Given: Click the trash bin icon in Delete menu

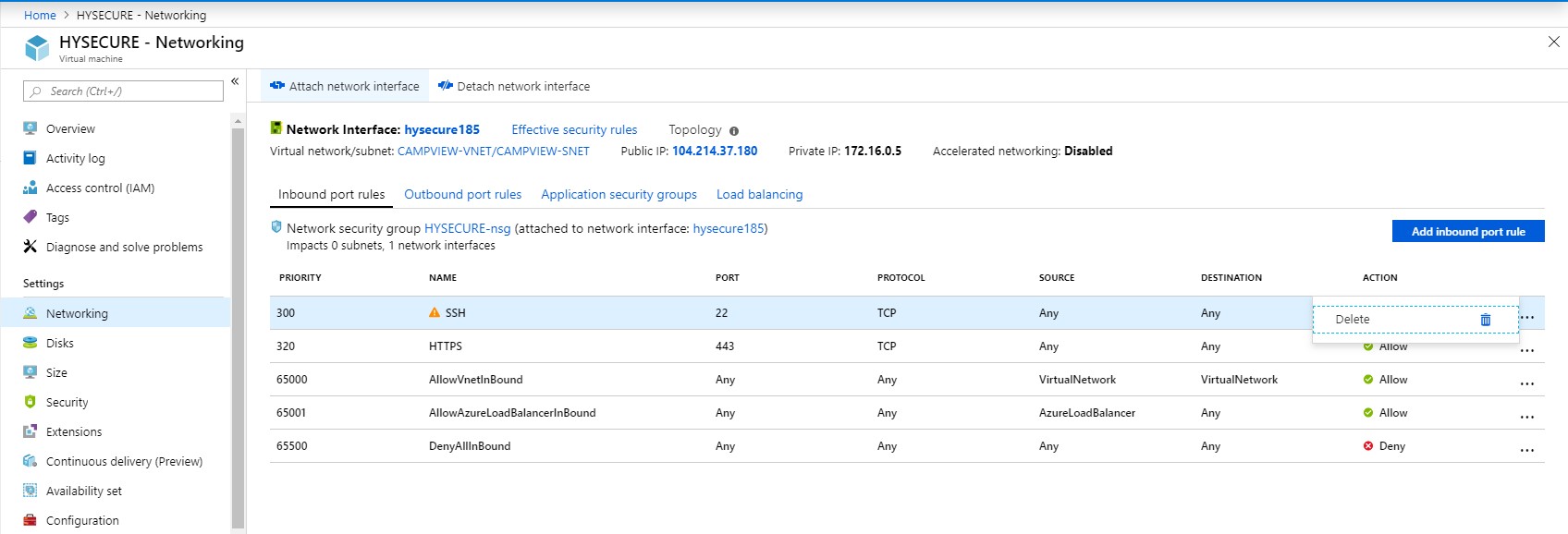Looking at the screenshot, I should [1486, 320].
